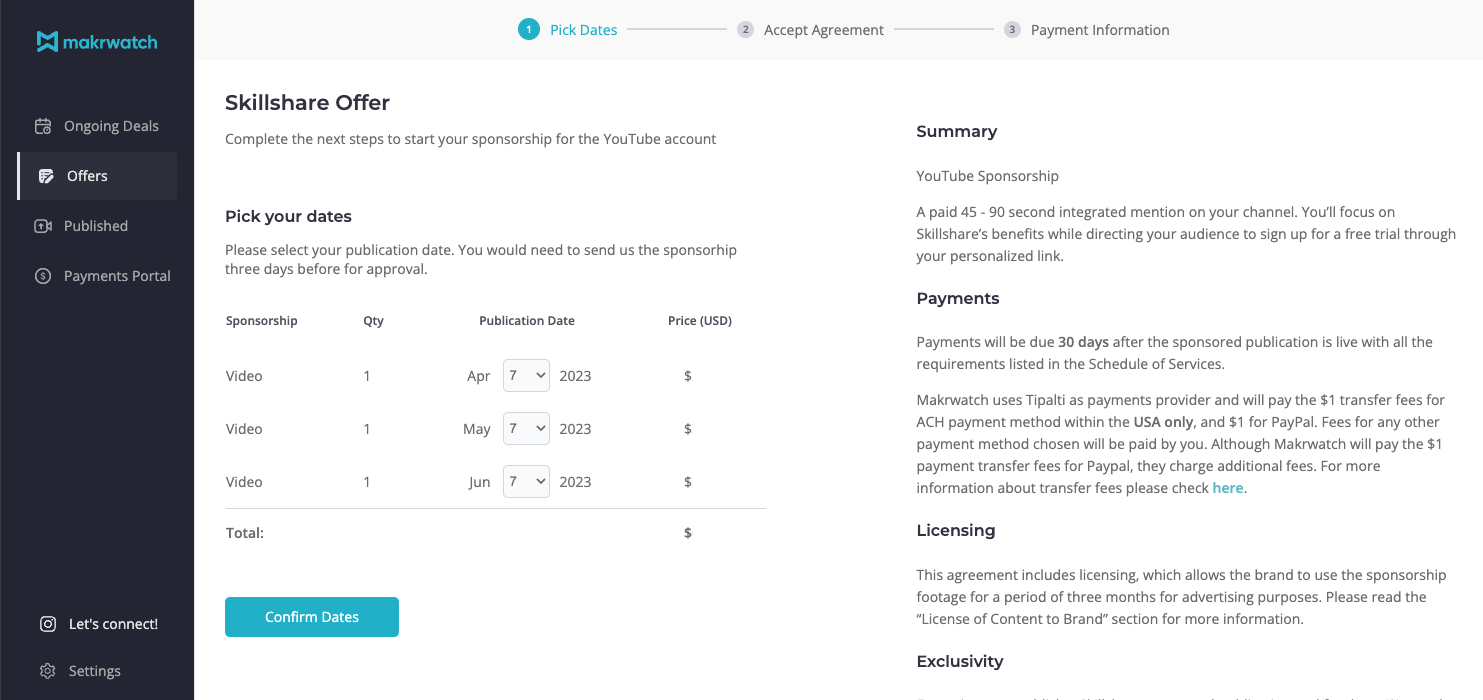
Task: Click the Instagram icon beside Let's connect
Action: (47, 624)
